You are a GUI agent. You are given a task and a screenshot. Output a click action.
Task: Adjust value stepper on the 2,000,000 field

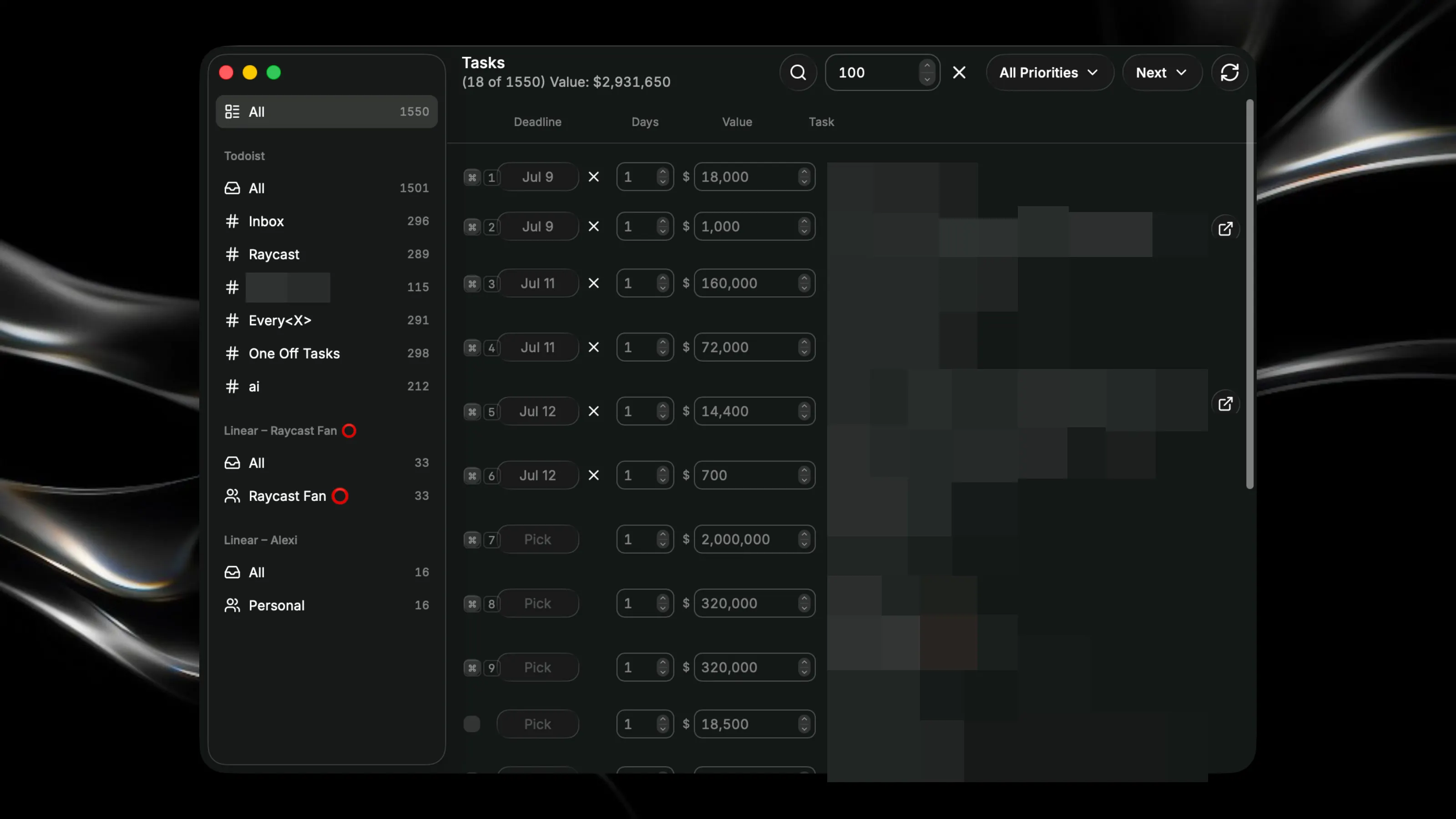point(804,539)
